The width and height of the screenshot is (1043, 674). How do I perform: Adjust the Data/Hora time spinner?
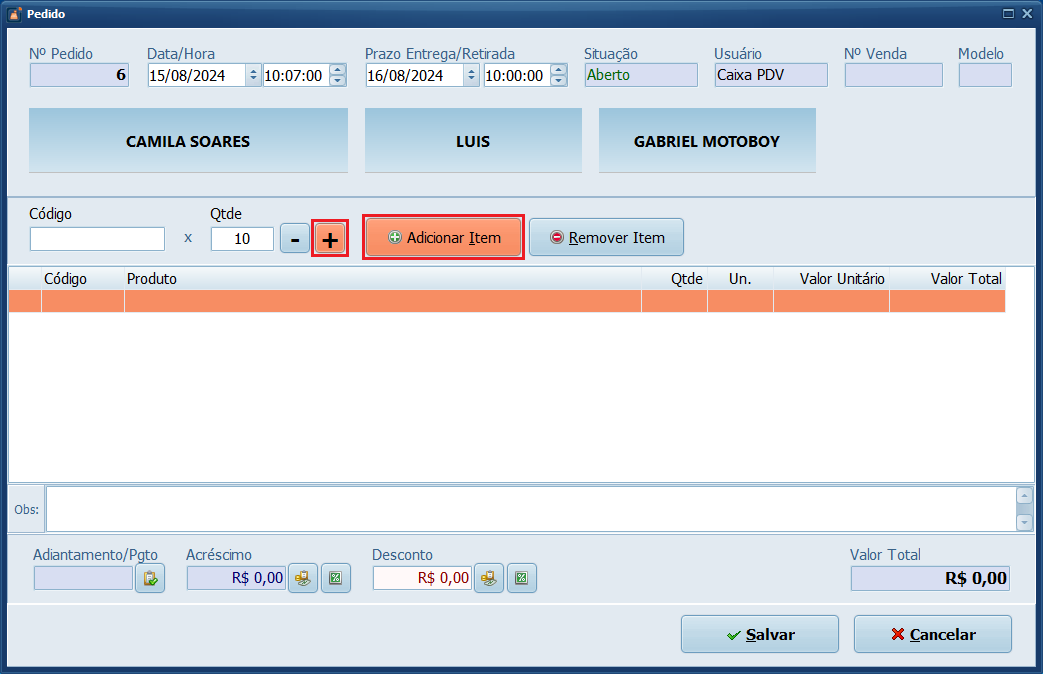pos(337,75)
